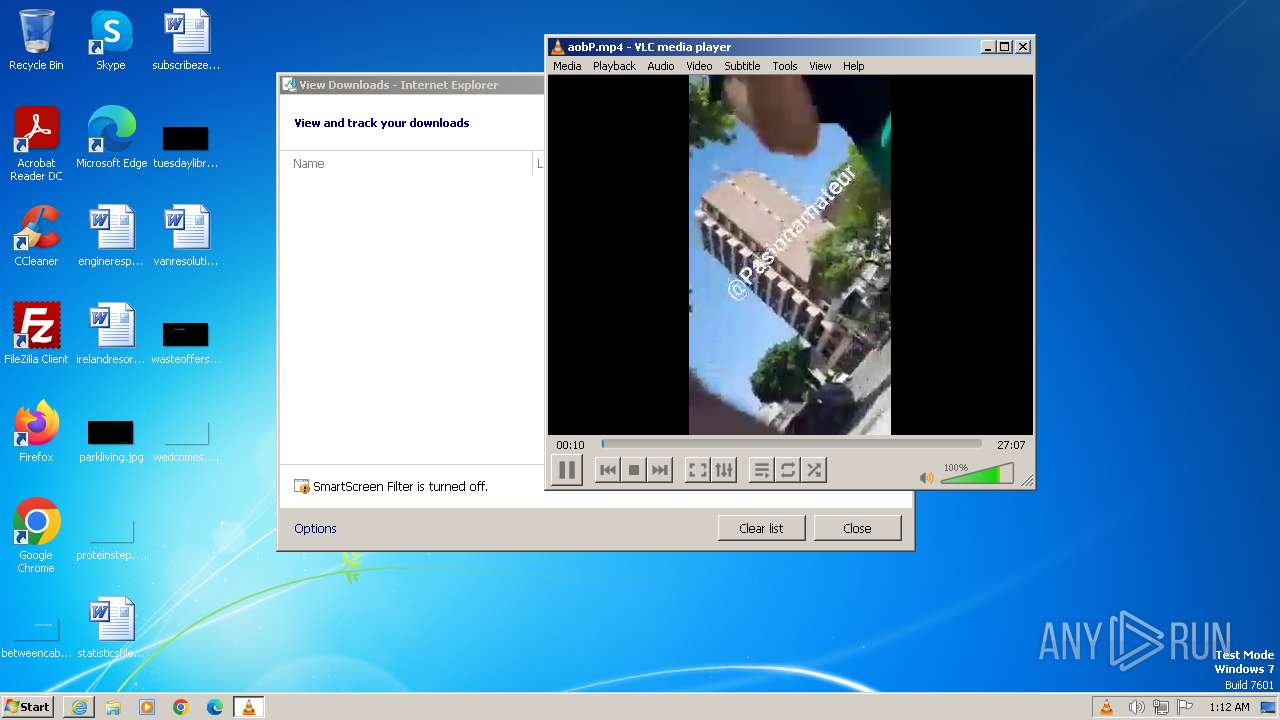Image resolution: width=1280 pixels, height=720 pixels.
Task: Click elapsed time 00:10 label
Action: pos(570,445)
